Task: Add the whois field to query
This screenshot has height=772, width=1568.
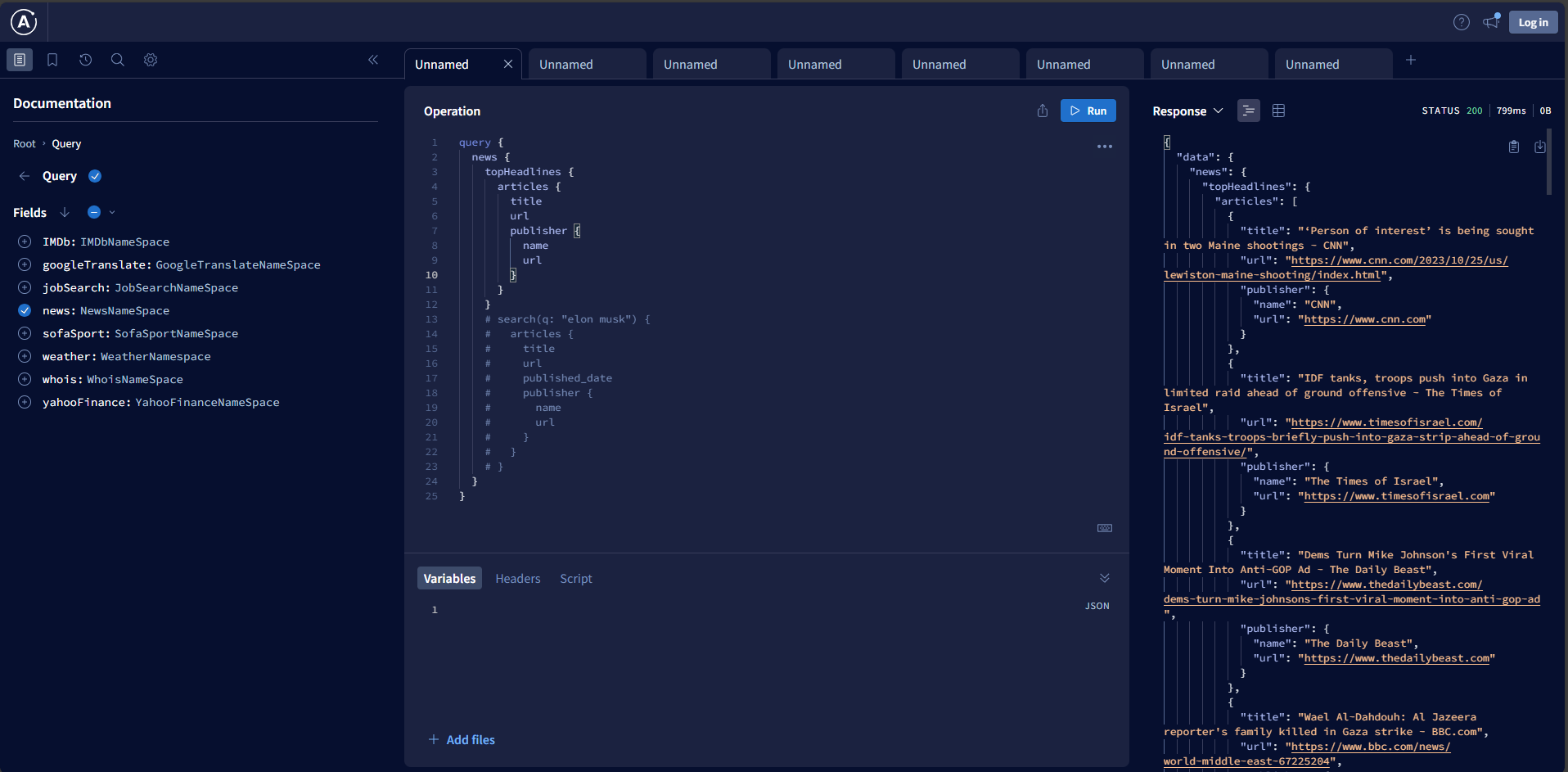Action: (25, 379)
